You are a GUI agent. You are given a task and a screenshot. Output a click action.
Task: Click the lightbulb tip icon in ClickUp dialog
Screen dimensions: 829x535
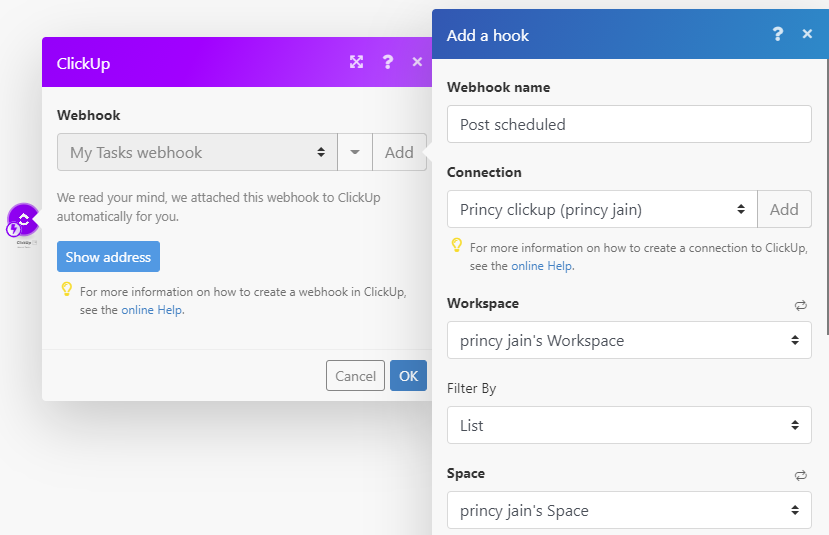click(x=67, y=289)
